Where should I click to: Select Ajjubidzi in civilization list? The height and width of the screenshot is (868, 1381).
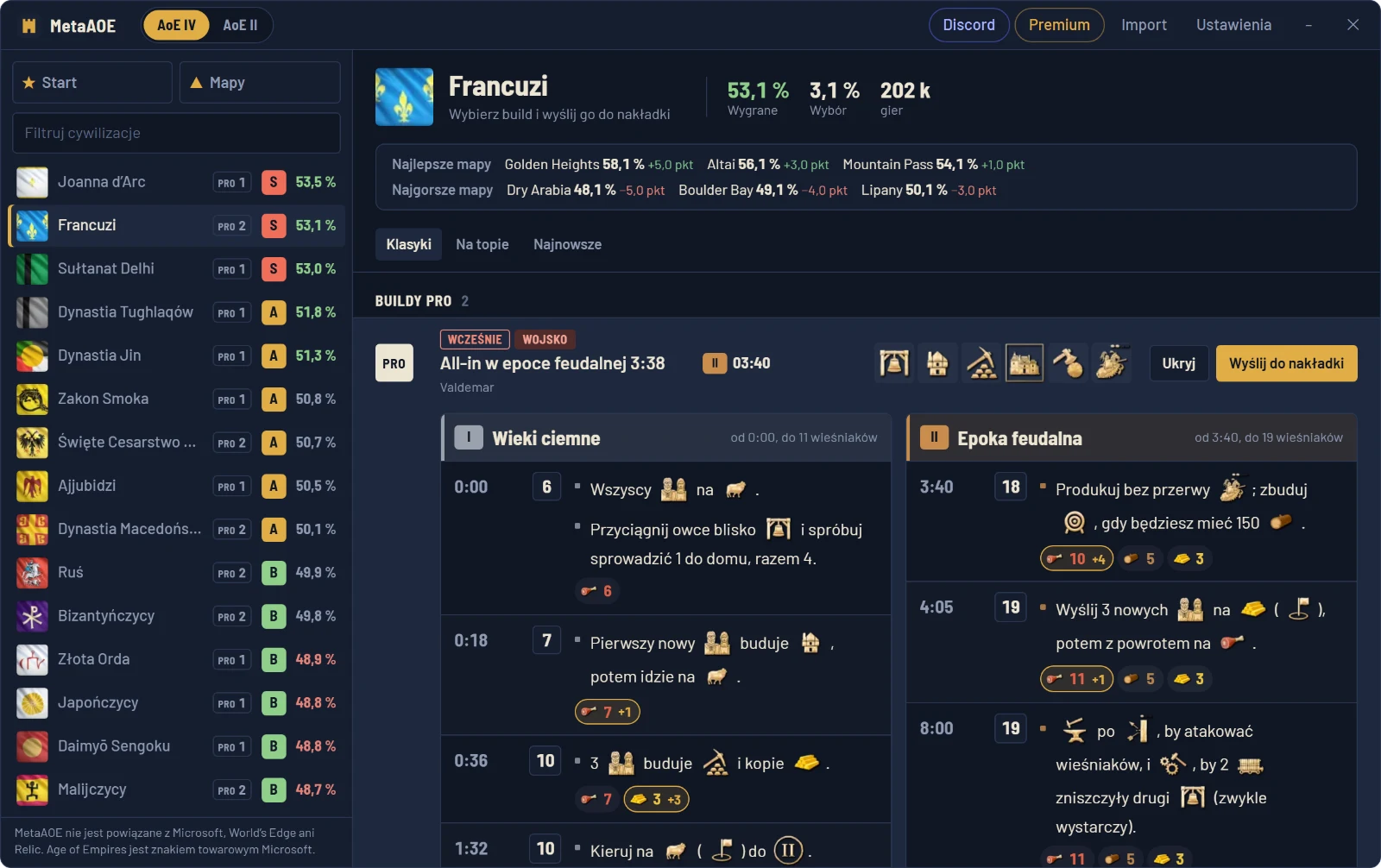pos(176,486)
